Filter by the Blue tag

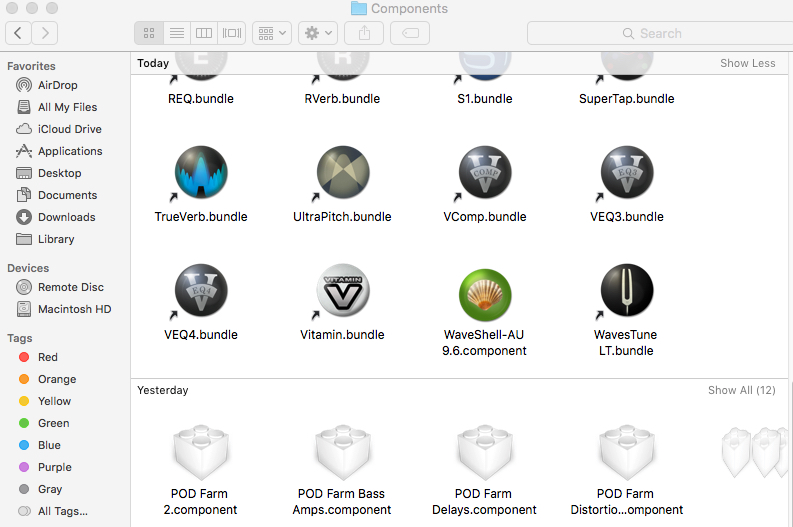(x=39, y=445)
